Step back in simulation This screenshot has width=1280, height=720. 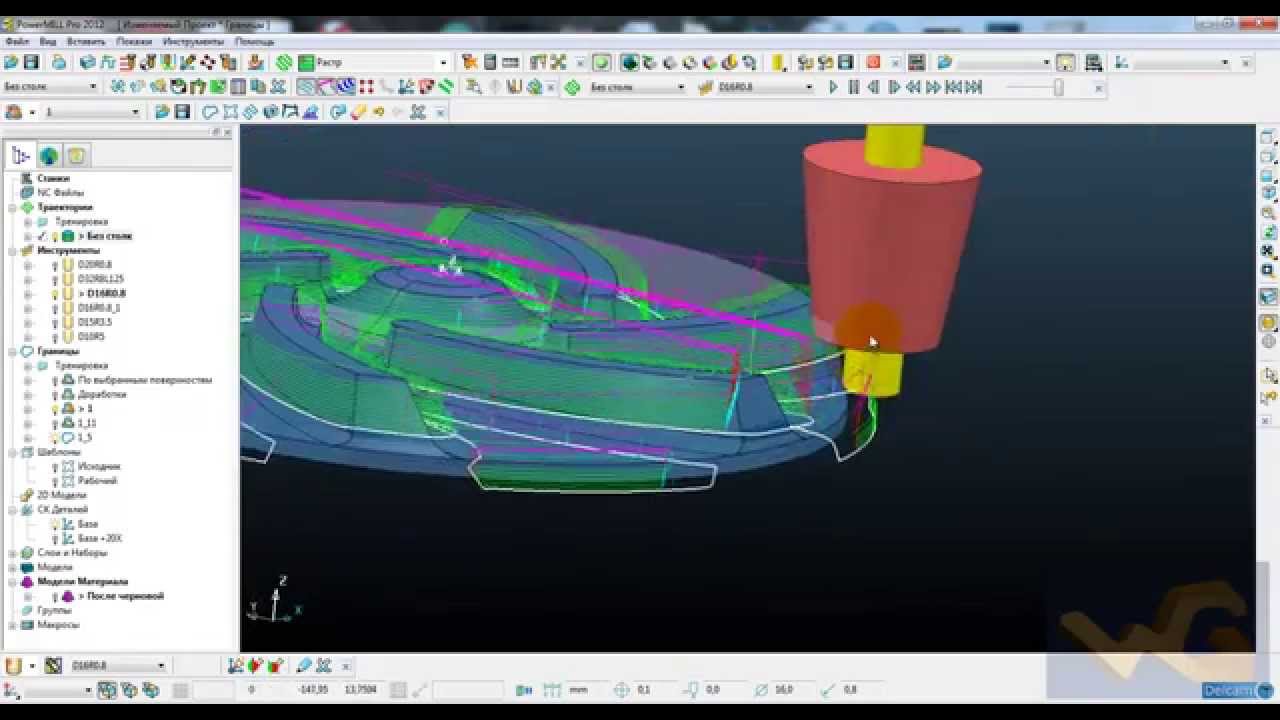[873, 87]
